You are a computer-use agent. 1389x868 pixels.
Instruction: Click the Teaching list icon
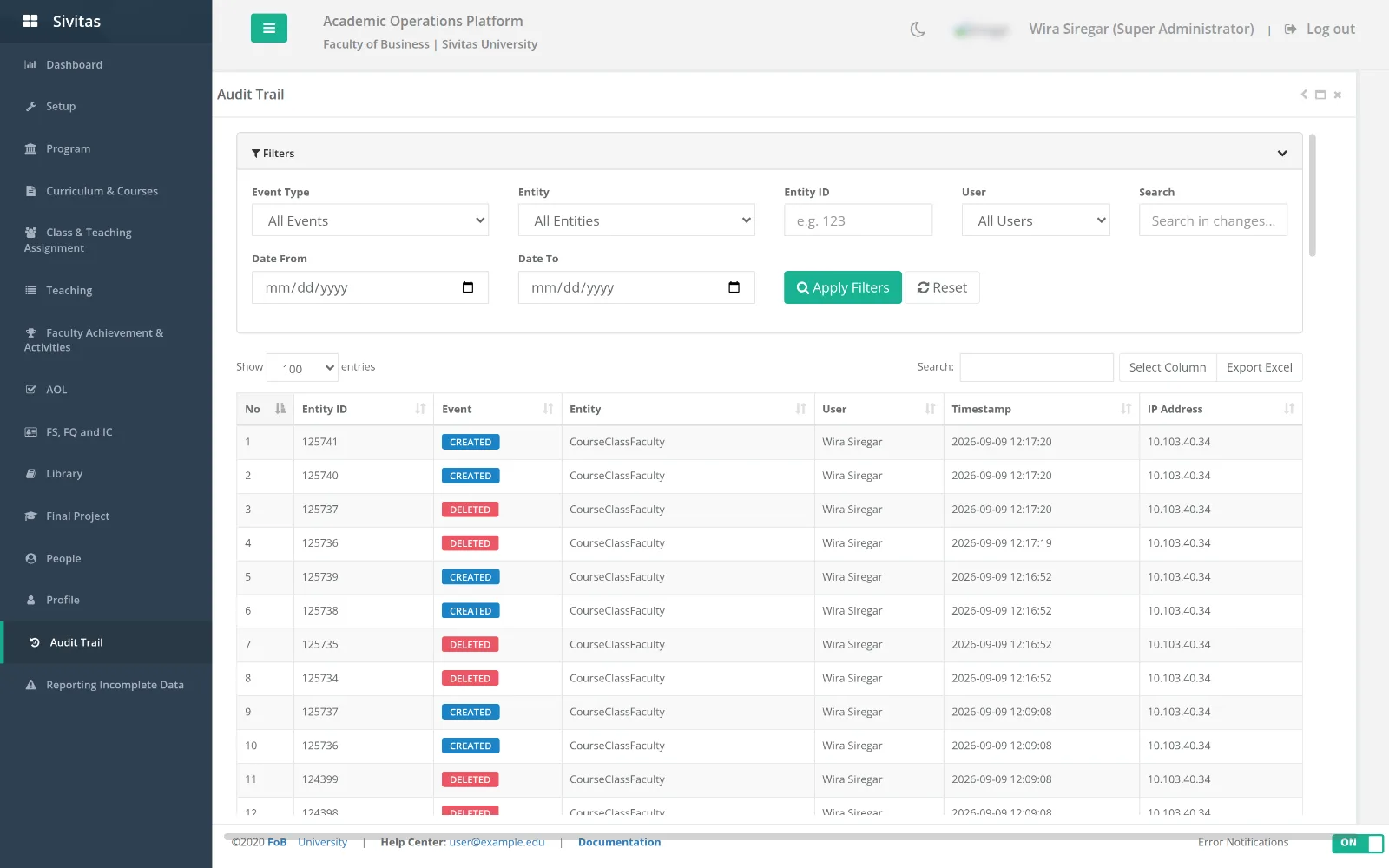click(30, 290)
